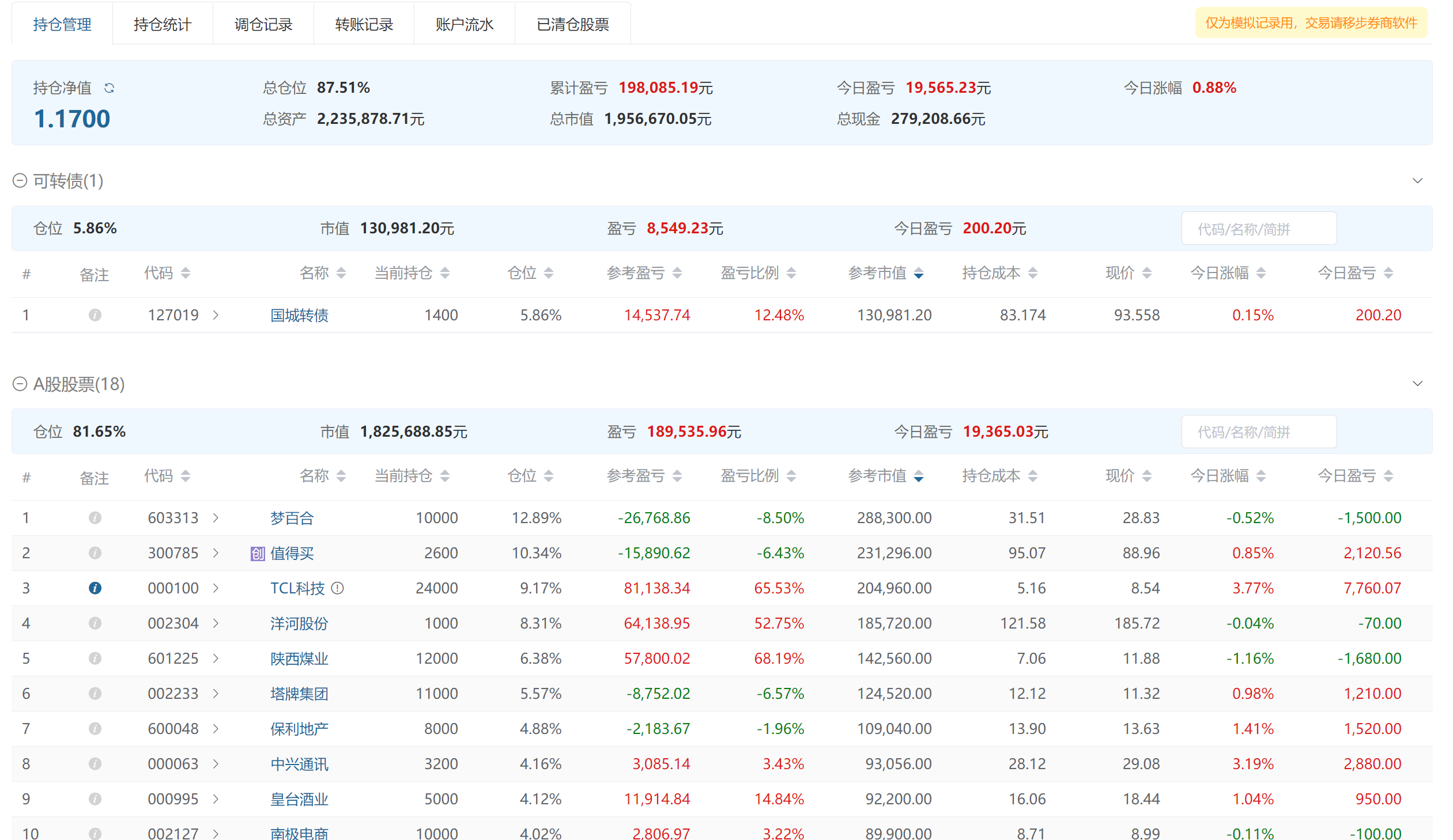Click the note icon in 梦百合 row
Image resolution: width=1453 pixels, height=840 pixels.
click(x=95, y=518)
